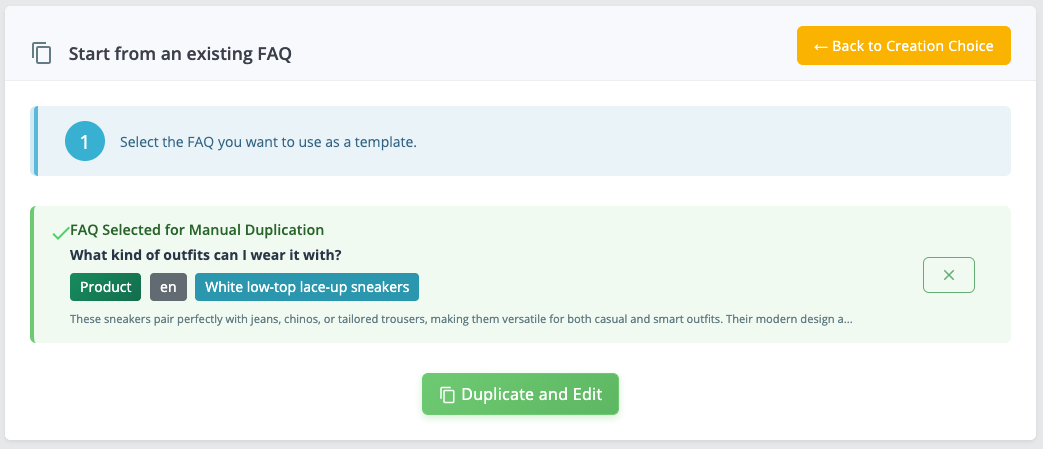Click the White low-top lace-up sneakers tag
Viewport: 1043px width, 449px height.
[x=307, y=287]
